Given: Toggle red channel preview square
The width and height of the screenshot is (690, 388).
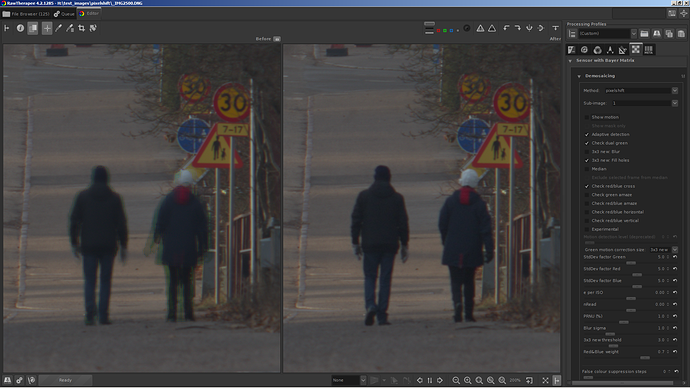Looking at the screenshot, I should click(438, 30).
